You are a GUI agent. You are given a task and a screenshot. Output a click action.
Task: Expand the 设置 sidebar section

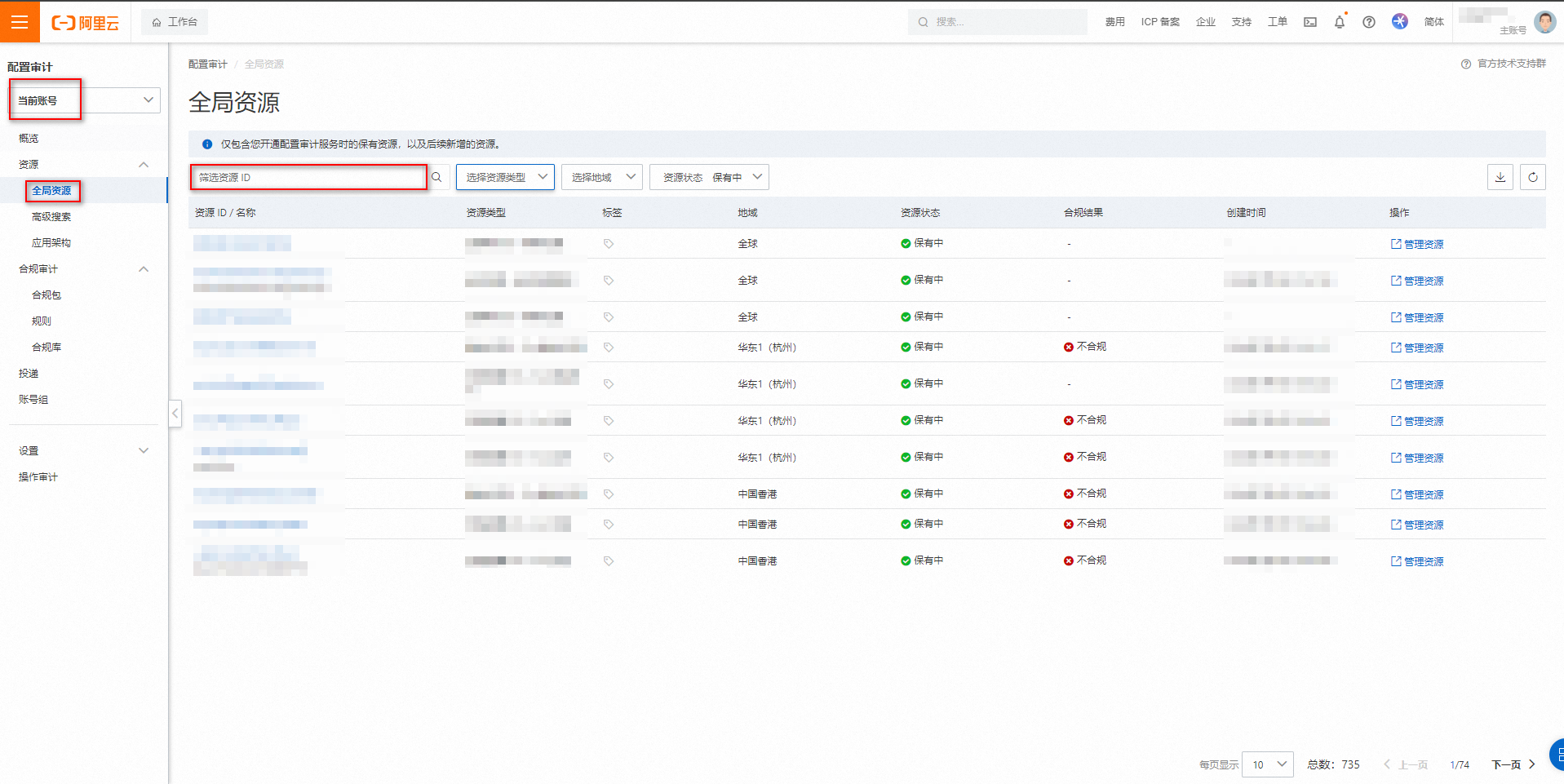coord(144,451)
